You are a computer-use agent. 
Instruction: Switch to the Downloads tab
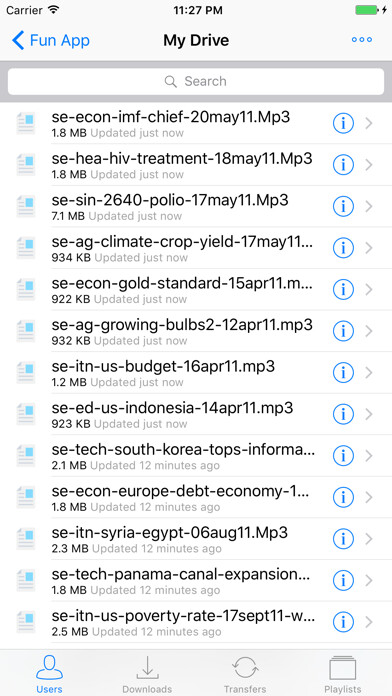147,674
